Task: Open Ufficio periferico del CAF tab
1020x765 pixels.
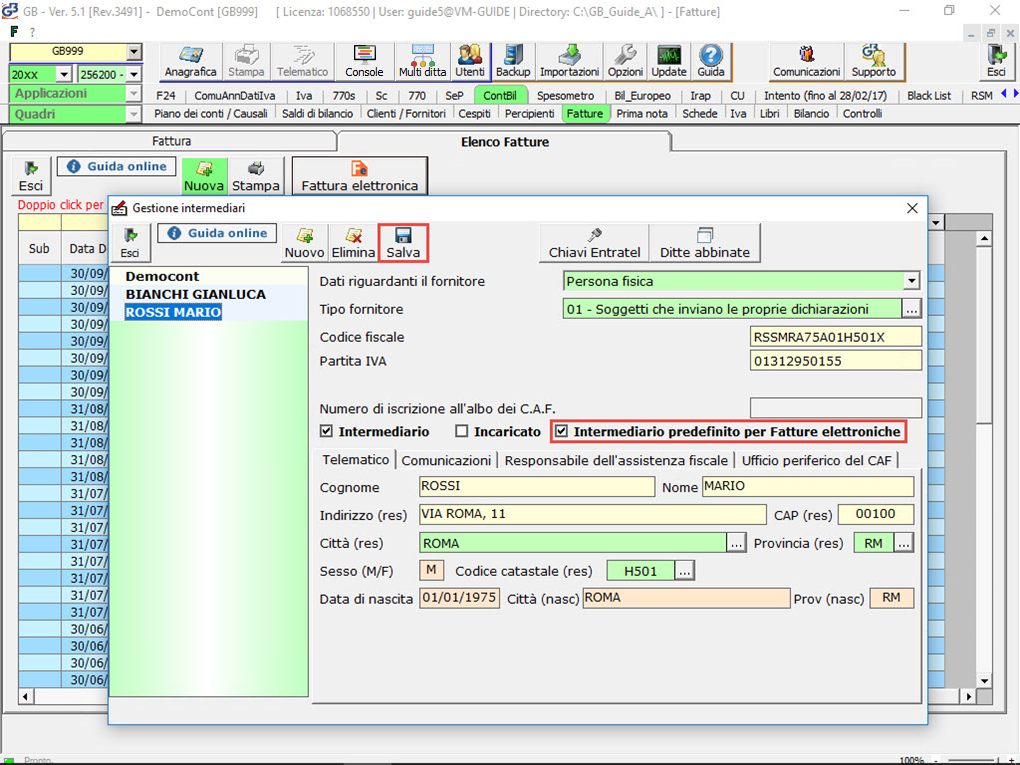Action: pos(816,461)
